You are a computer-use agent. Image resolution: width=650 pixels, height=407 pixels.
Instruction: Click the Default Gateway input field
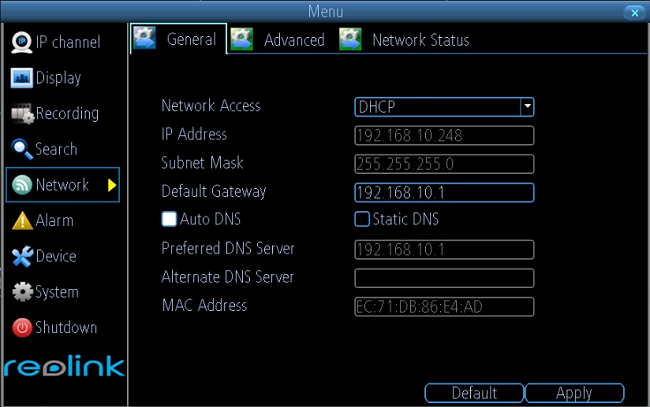coord(444,193)
